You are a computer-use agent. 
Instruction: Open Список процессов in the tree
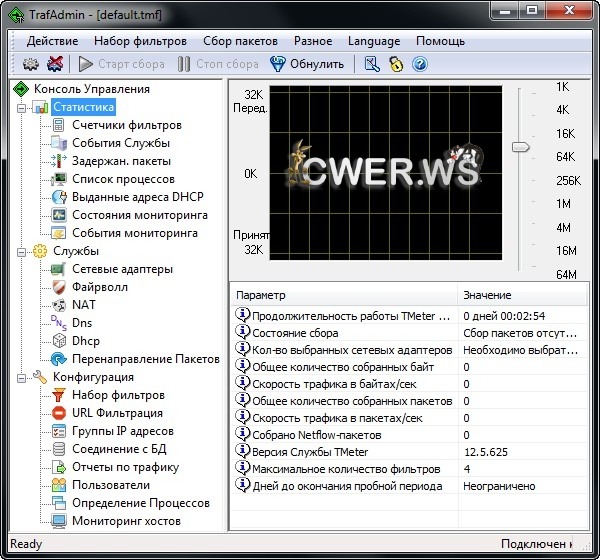(x=123, y=179)
